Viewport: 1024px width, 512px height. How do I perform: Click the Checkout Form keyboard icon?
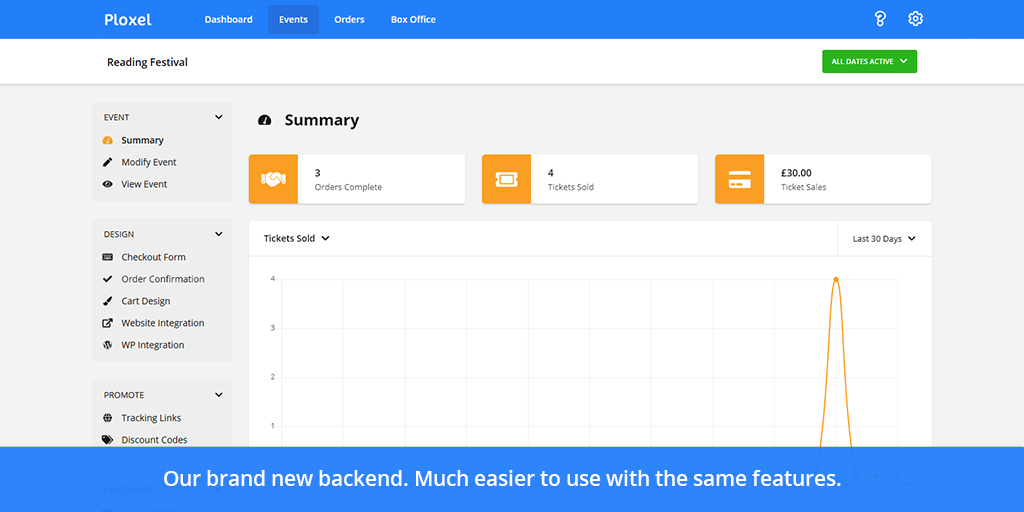[x=108, y=257]
